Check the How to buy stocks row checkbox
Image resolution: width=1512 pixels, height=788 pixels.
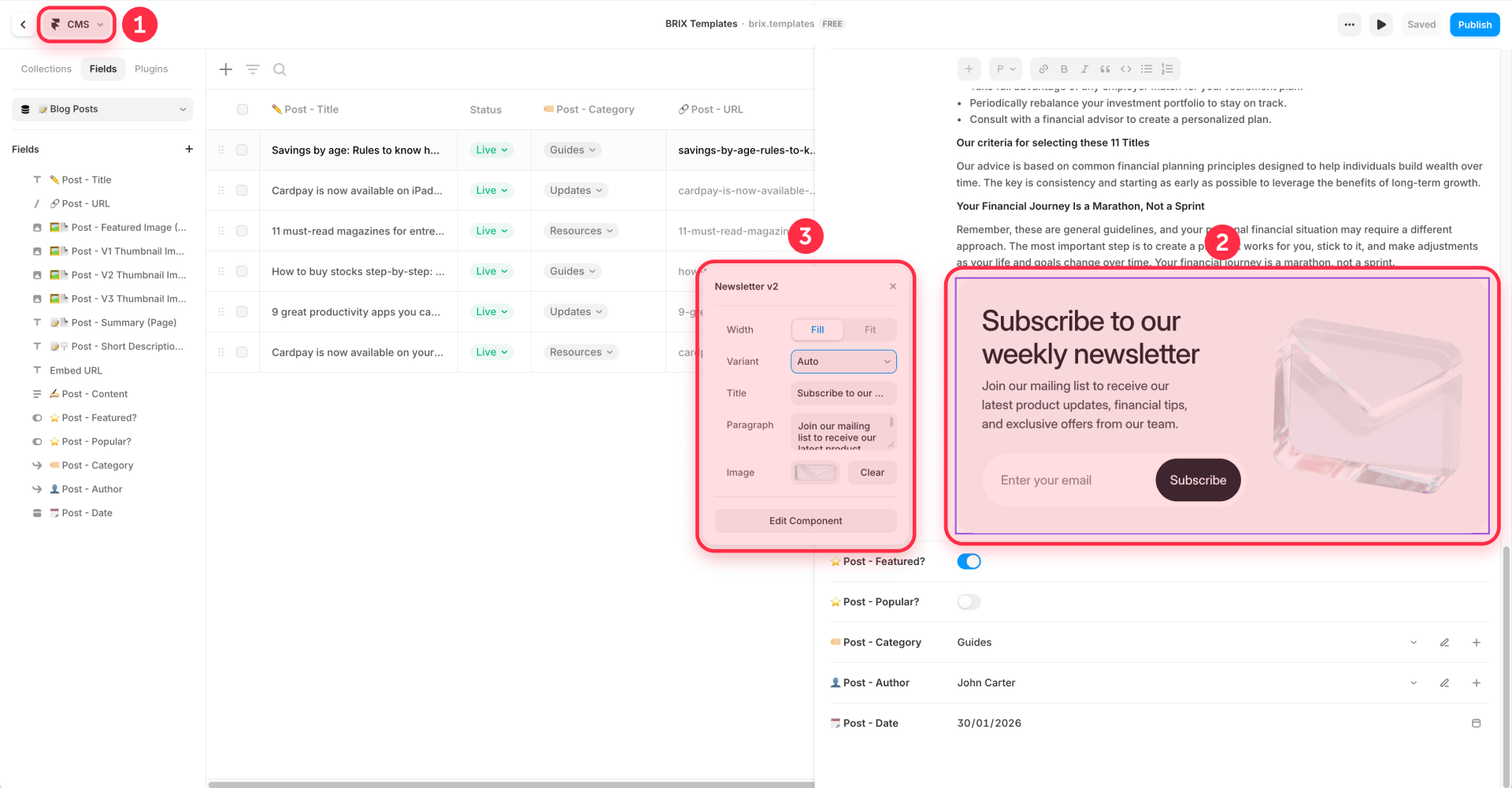click(x=242, y=271)
